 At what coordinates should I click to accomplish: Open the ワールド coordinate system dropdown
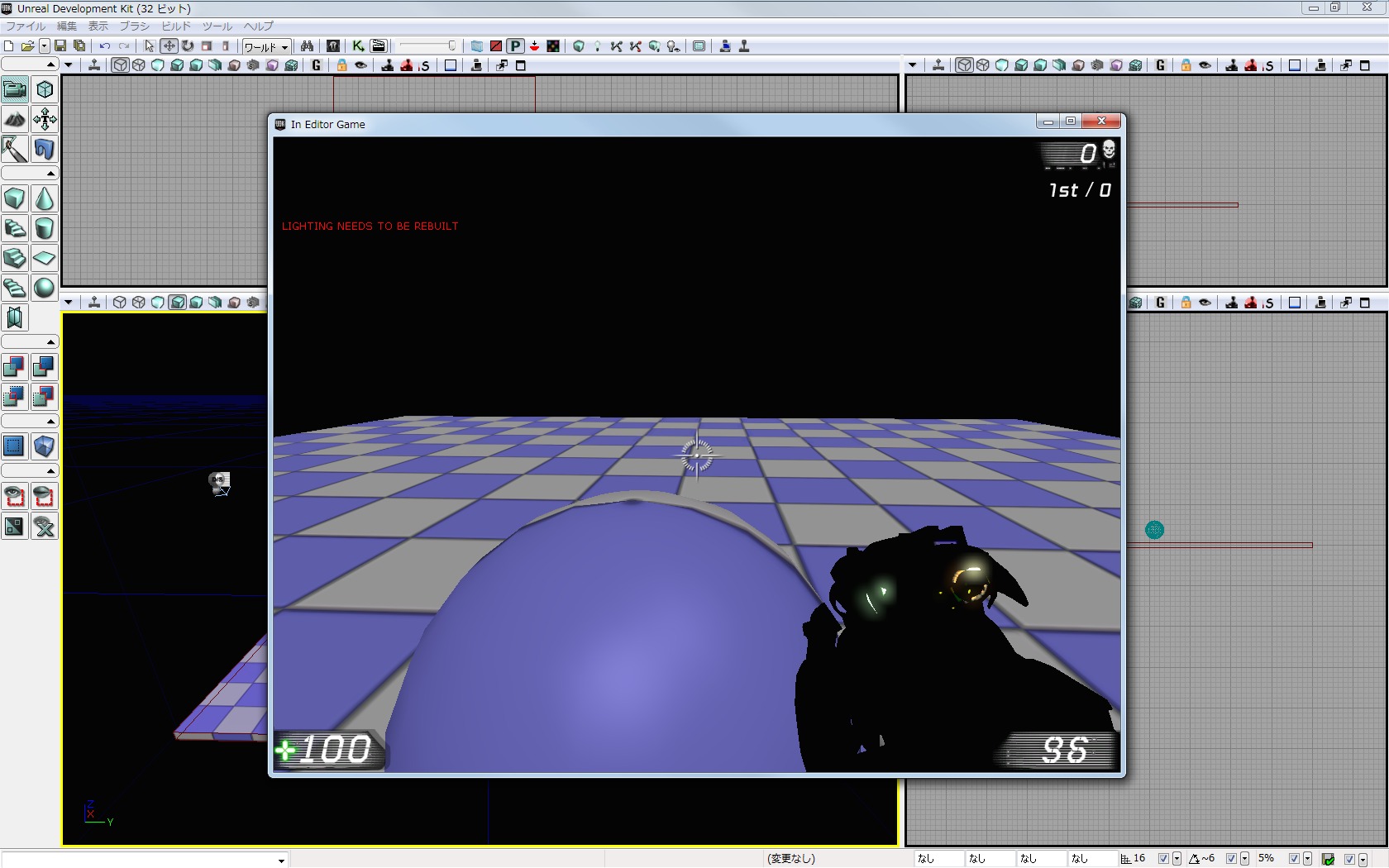[x=266, y=46]
